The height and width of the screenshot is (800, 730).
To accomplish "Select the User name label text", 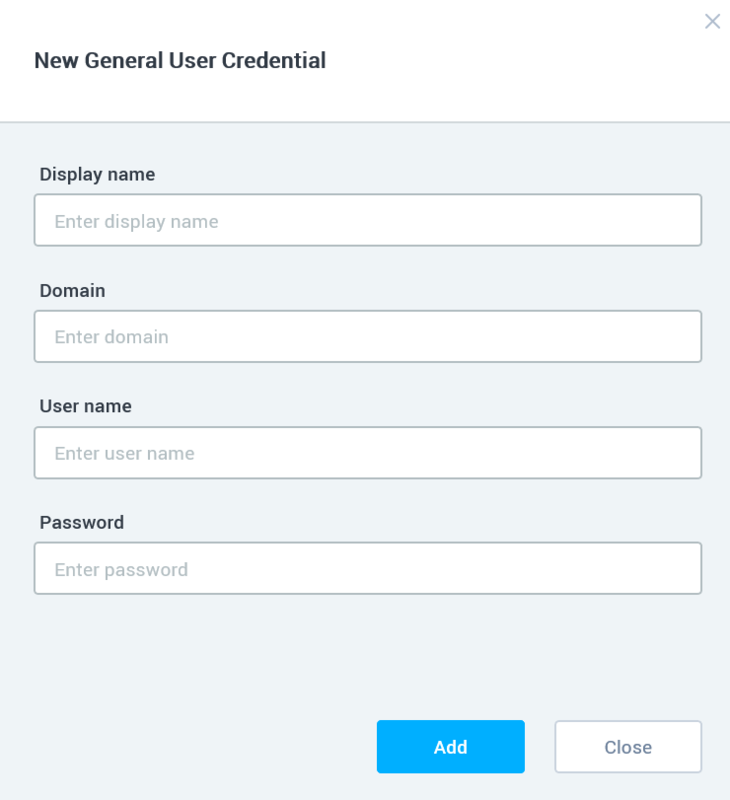I will tap(87, 406).
